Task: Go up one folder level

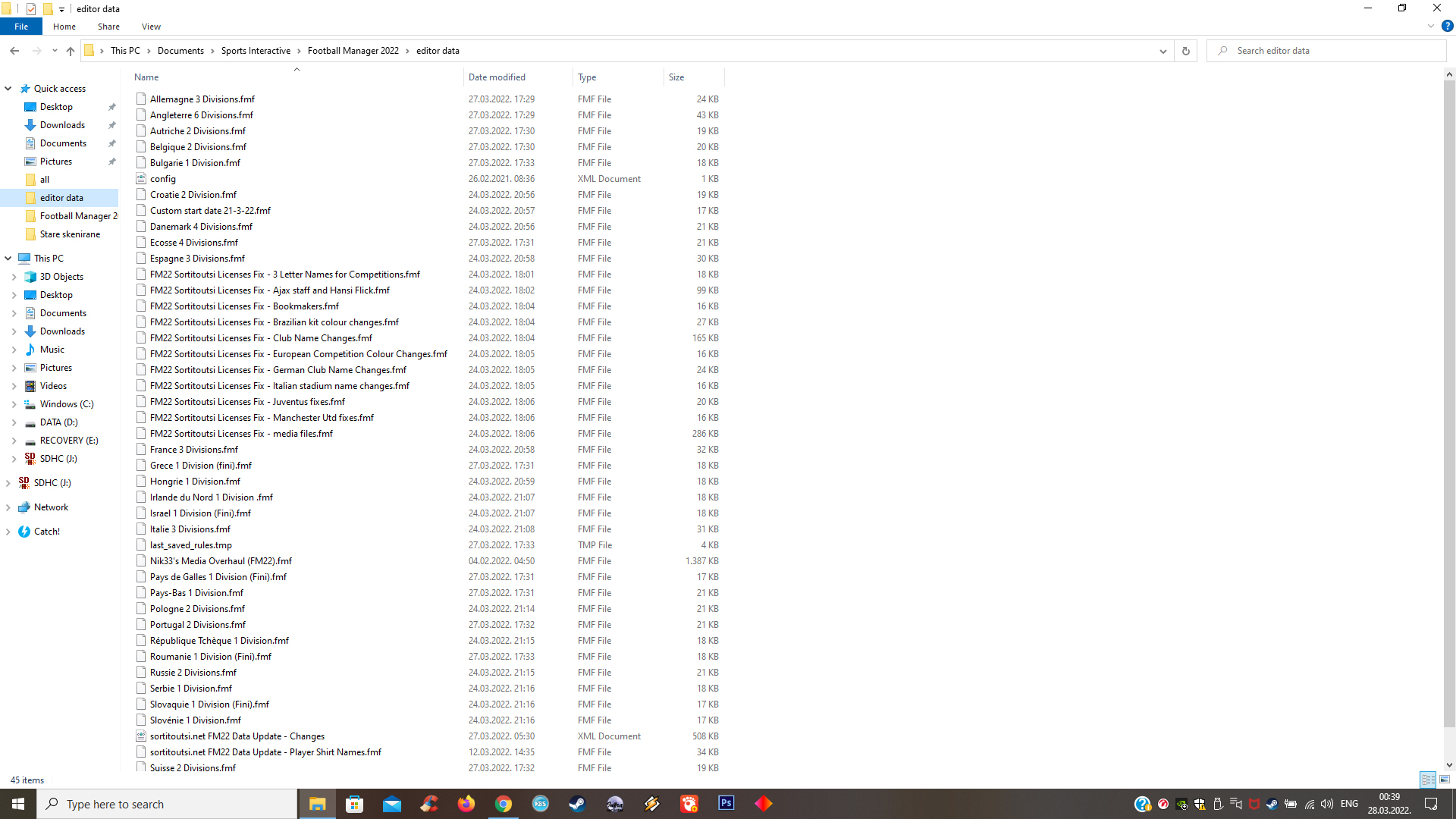Action: [x=71, y=51]
